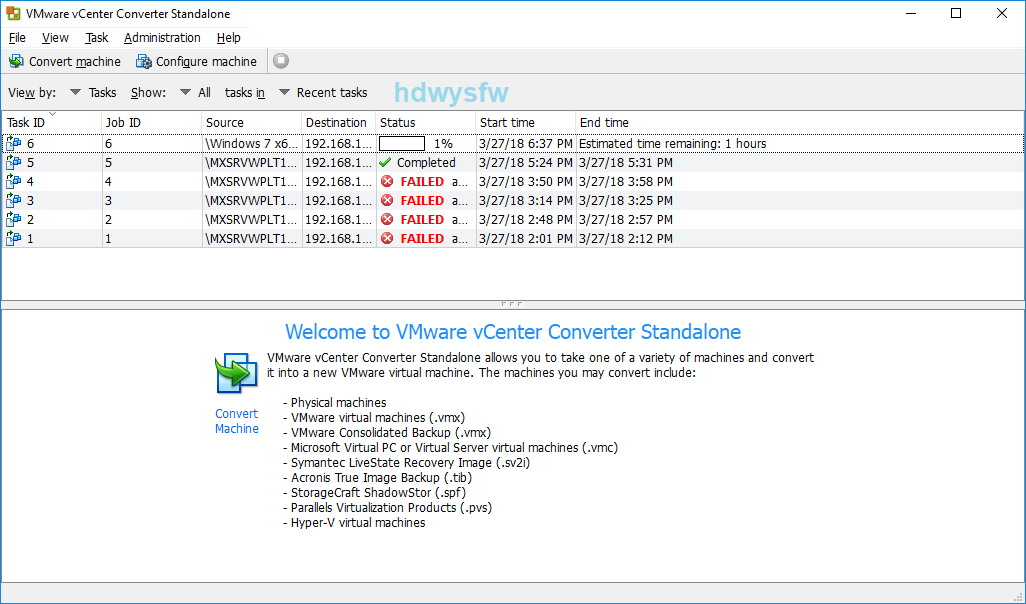The image size is (1026, 604).
Task: Click the Convert Machine link text
Action: click(x=237, y=421)
